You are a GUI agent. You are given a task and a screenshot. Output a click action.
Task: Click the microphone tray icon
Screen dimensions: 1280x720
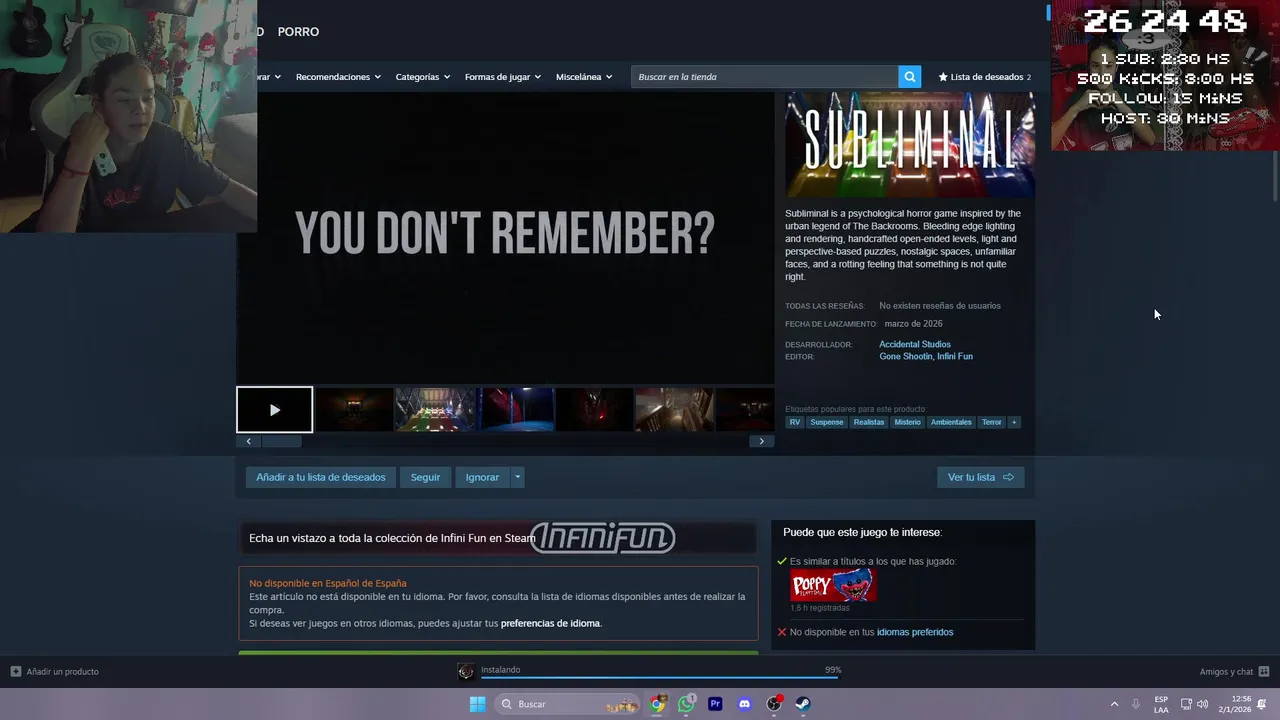coord(1136,704)
